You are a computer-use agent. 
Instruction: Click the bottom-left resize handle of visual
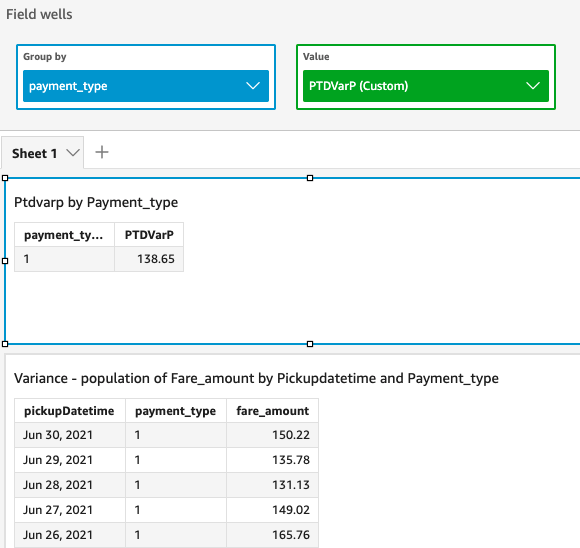click(x=5, y=344)
